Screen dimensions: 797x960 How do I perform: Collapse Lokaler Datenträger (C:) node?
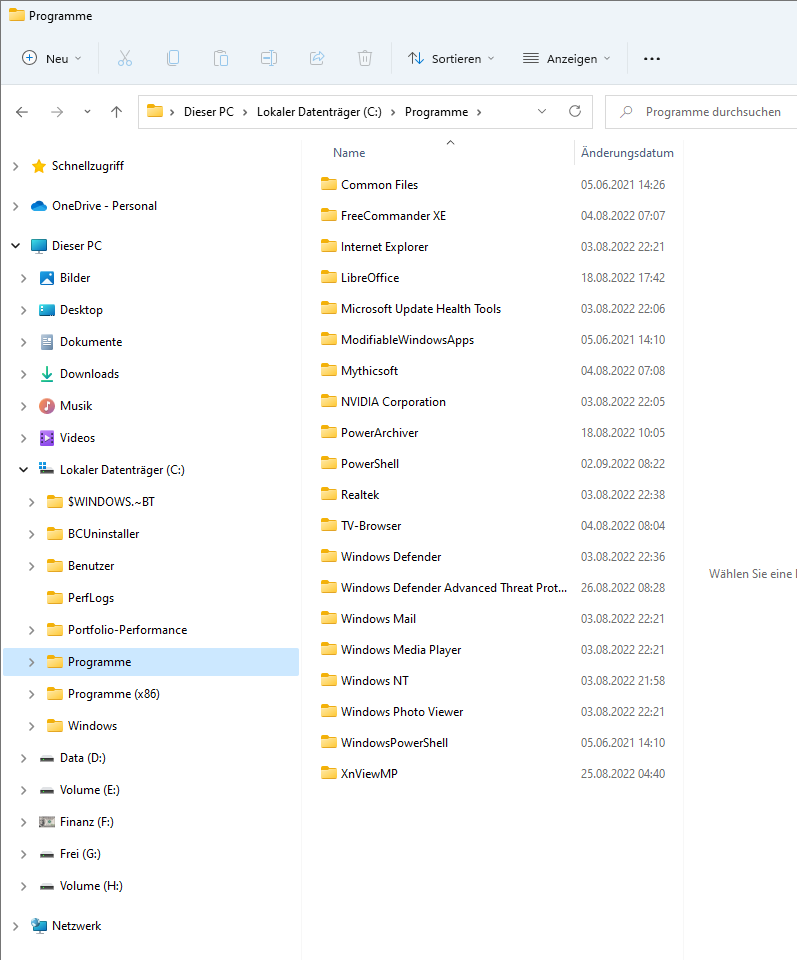[x=23, y=470]
